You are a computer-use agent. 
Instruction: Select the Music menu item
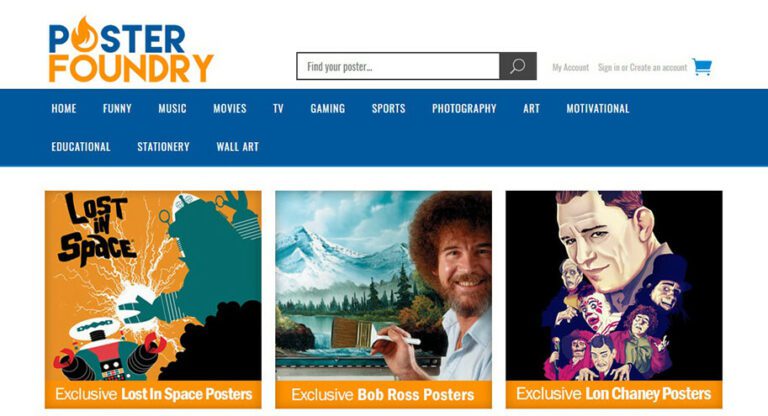(172, 108)
